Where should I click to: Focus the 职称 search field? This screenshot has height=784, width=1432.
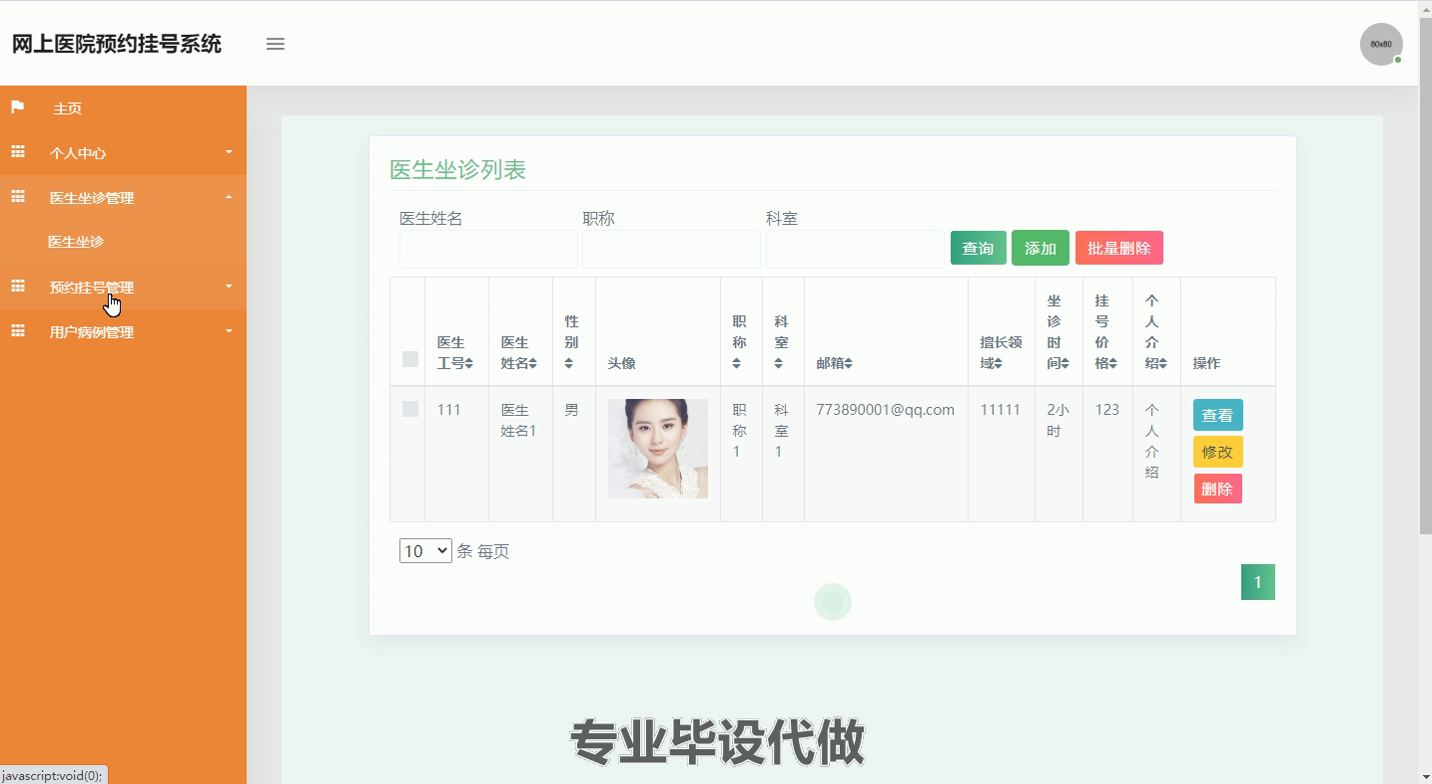point(671,249)
